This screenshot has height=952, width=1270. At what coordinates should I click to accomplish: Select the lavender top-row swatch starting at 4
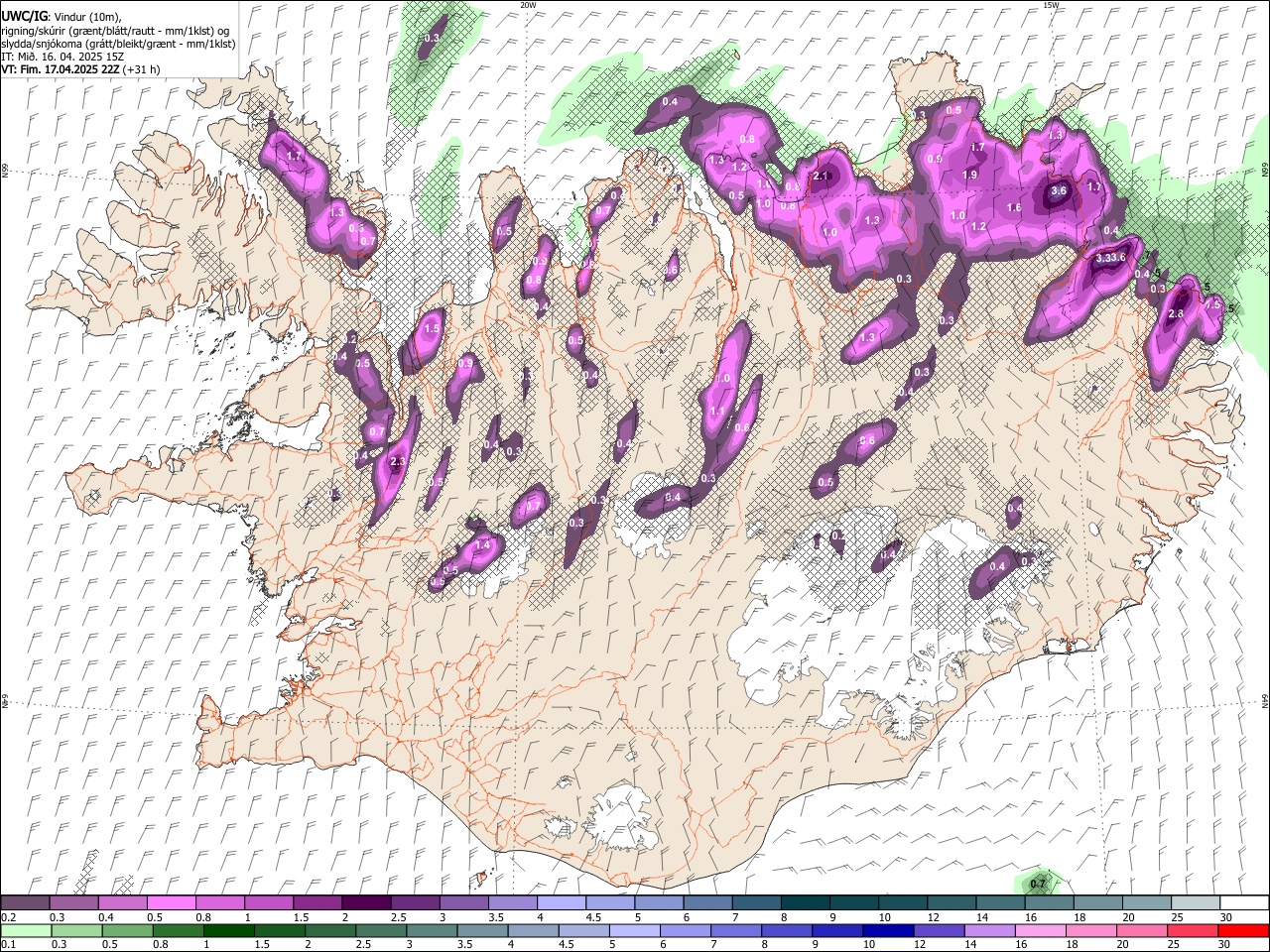coord(562,902)
